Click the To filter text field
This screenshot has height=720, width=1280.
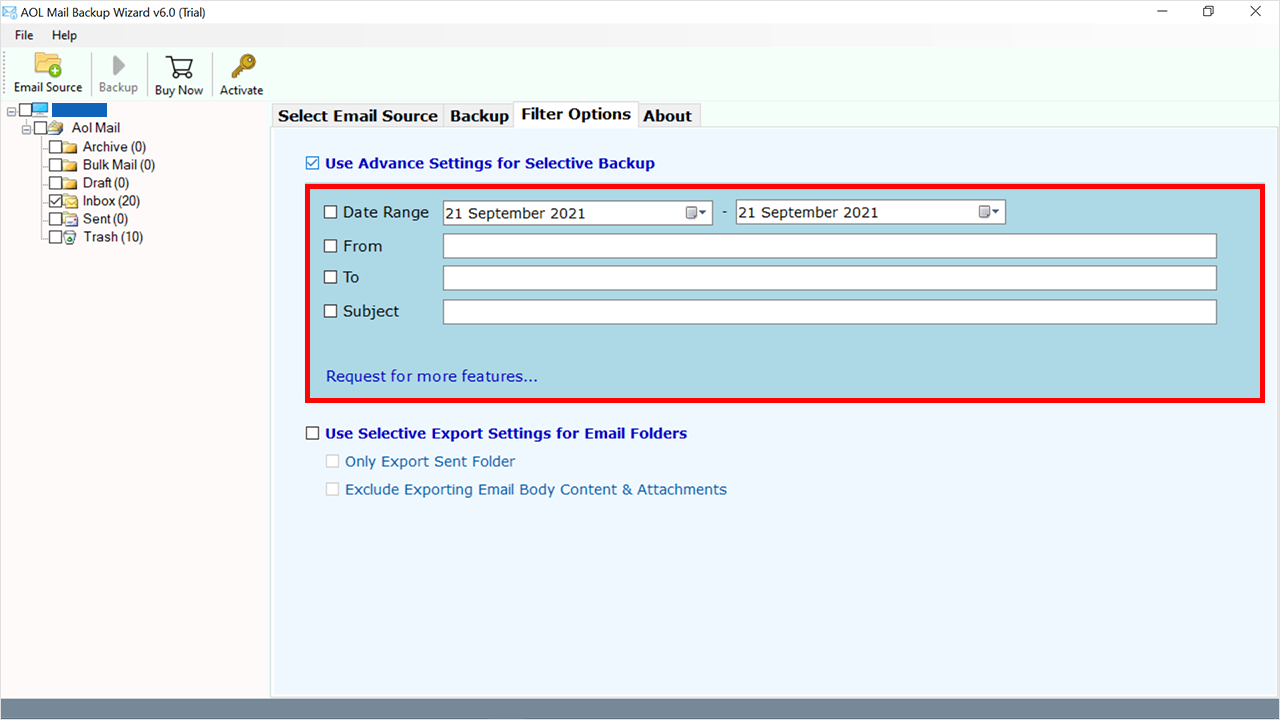click(830, 277)
